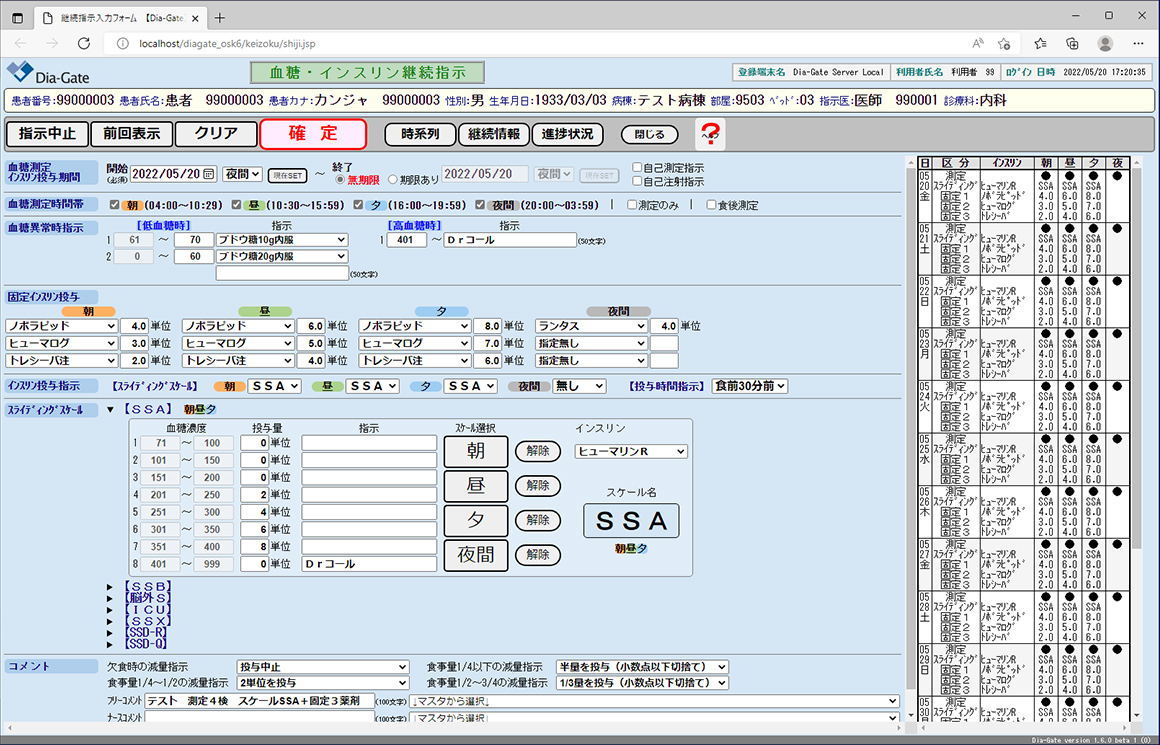Enable the 食後測定 checkbox
This screenshot has width=1160, height=745.
[x=711, y=205]
